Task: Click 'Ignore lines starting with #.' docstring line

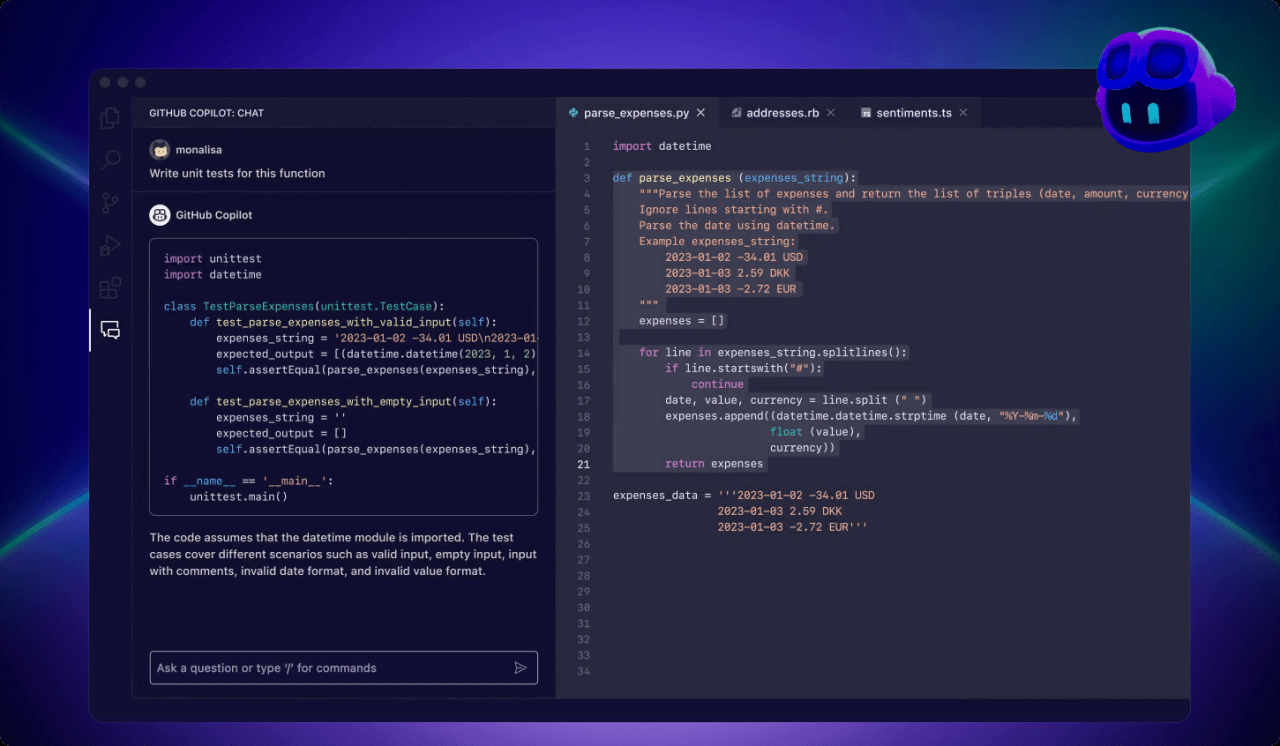Action: [734, 210]
